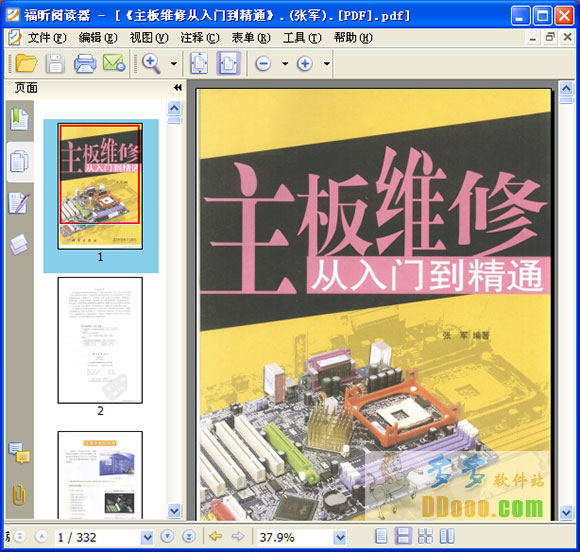Jump to first page button in status bar
580x552 pixels.
tap(20, 536)
